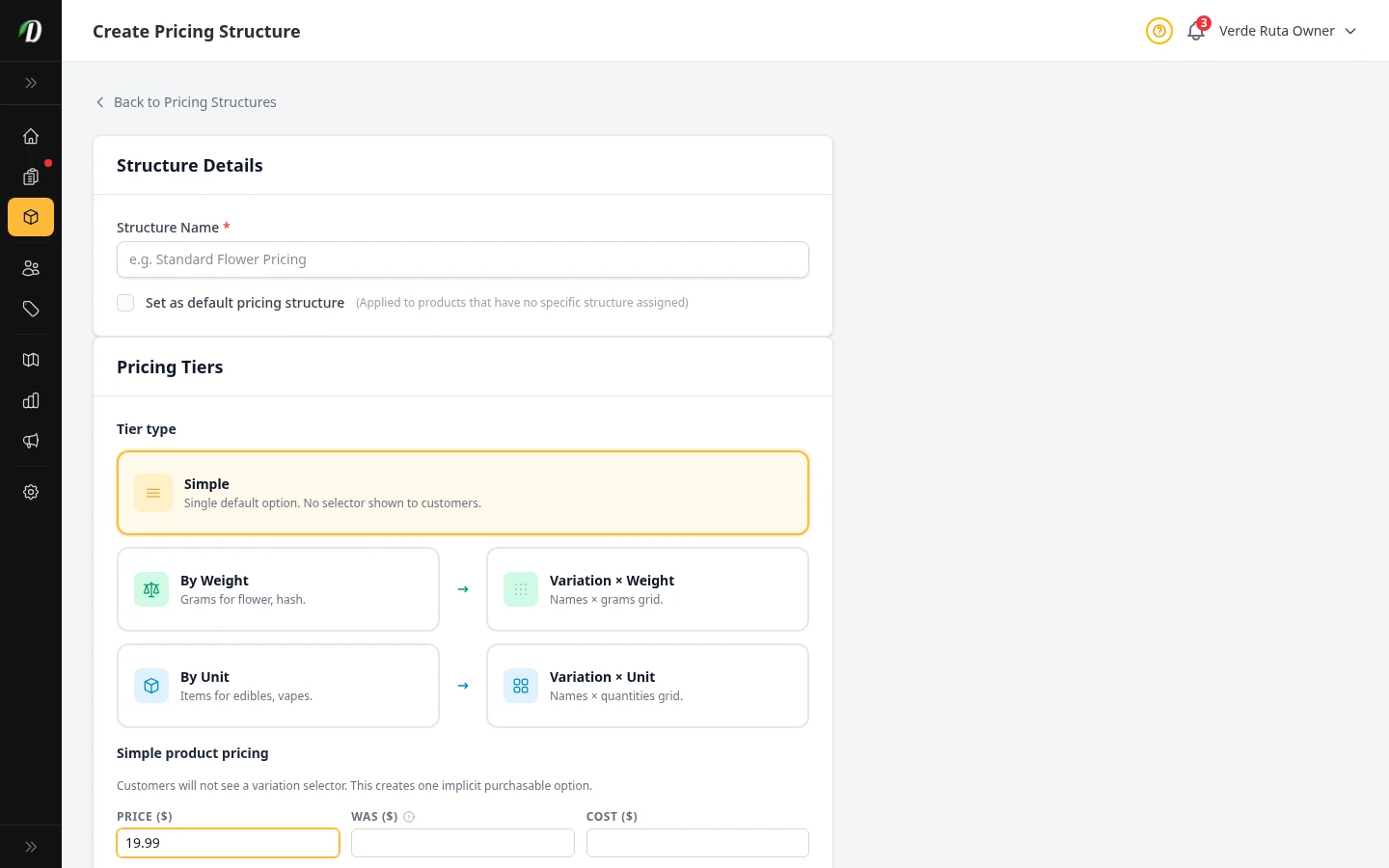Image resolution: width=1389 pixels, height=868 pixels.
Task: Open Customers using the people icon
Action: [31, 268]
